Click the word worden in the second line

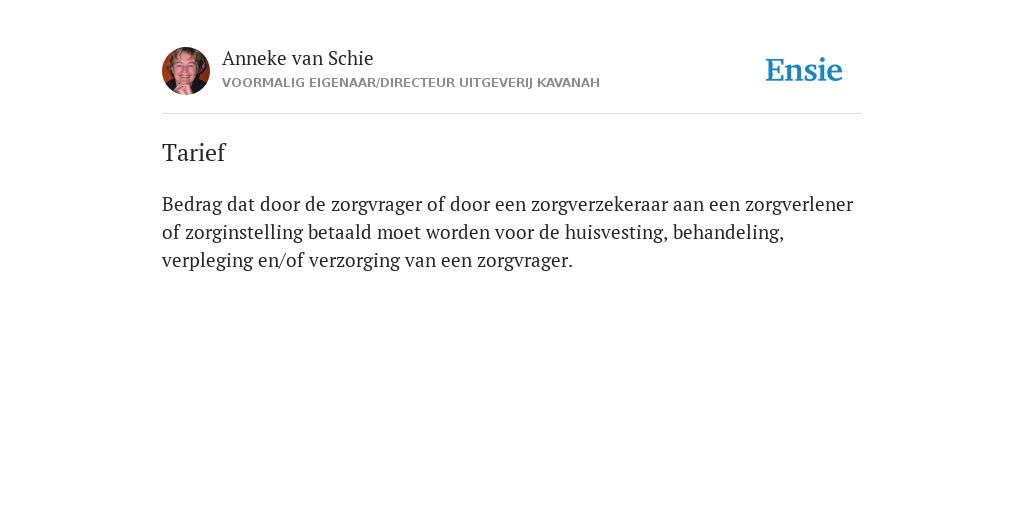[456, 233]
